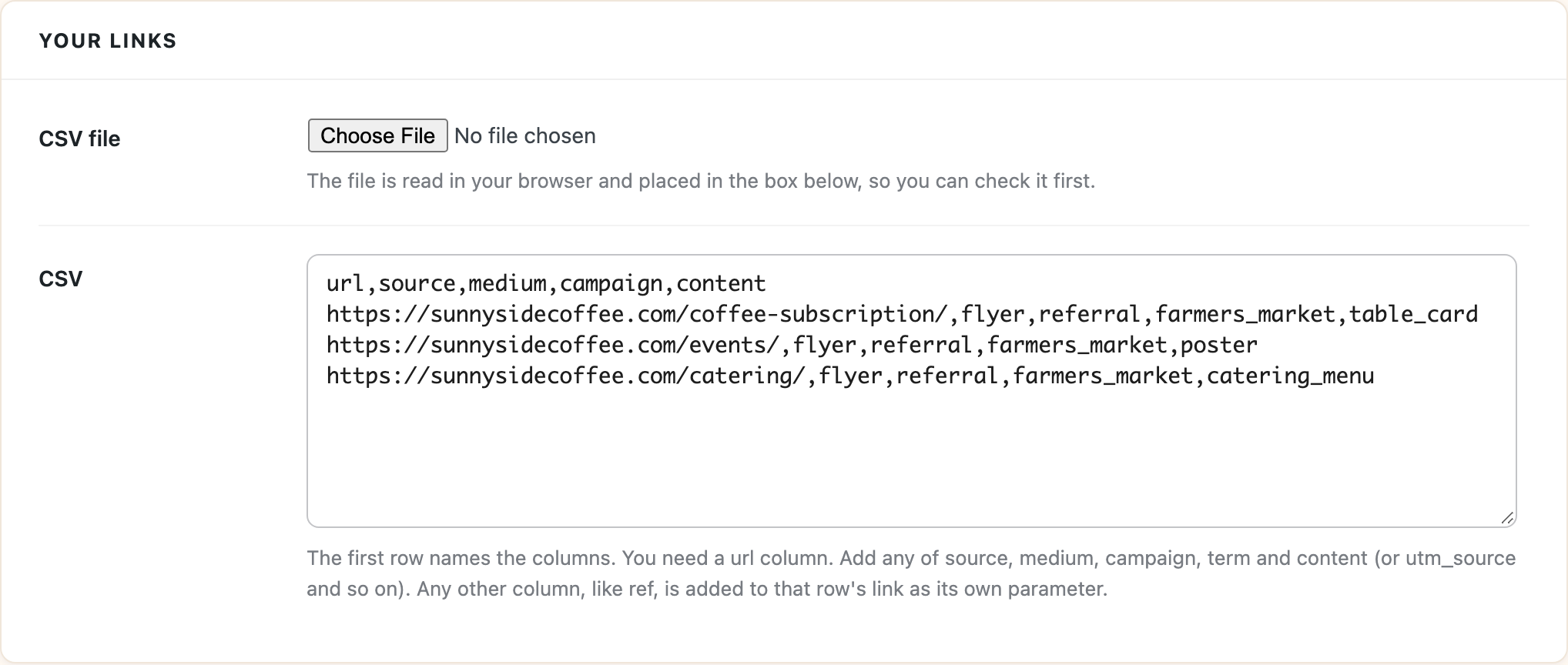The image size is (1568, 665).
Task: Click the "No file chosen" status text
Action: click(x=525, y=135)
